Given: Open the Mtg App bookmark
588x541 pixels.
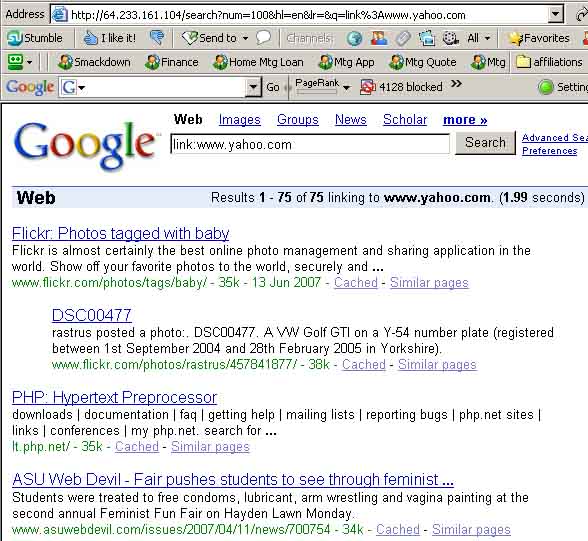Looking at the screenshot, I should [346, 62].
